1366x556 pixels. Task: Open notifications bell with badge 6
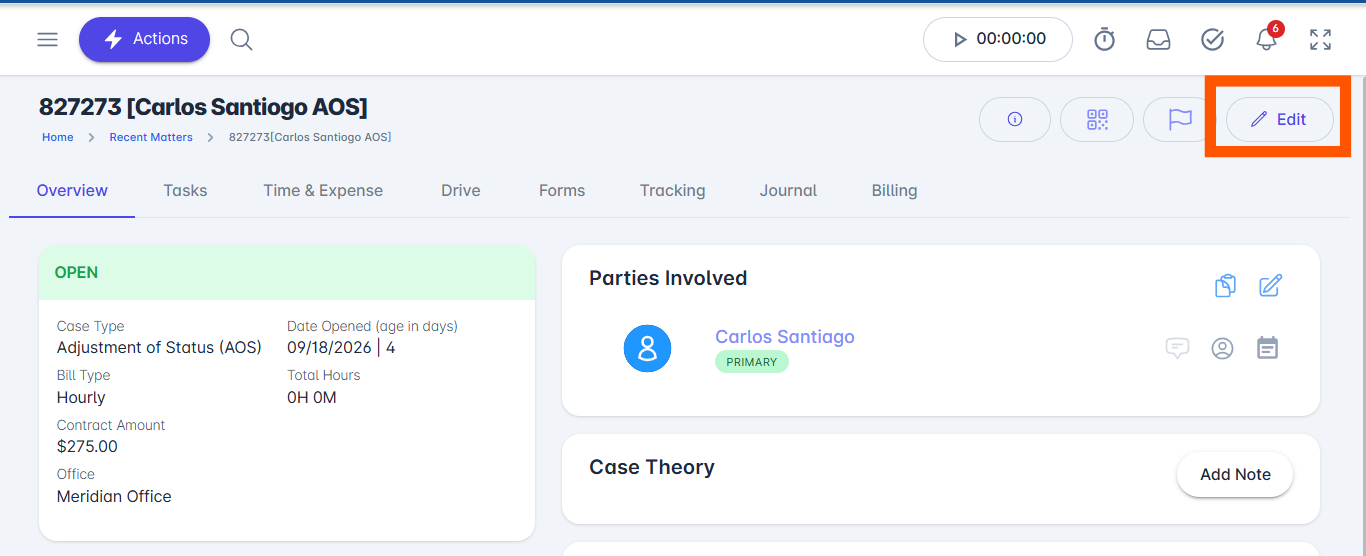[x=1267, y=38]
